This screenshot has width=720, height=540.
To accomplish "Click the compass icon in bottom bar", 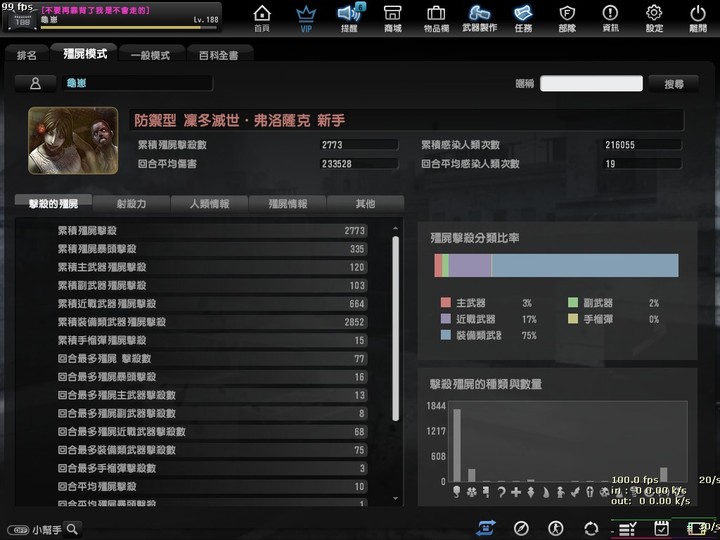I will (521, 529).
